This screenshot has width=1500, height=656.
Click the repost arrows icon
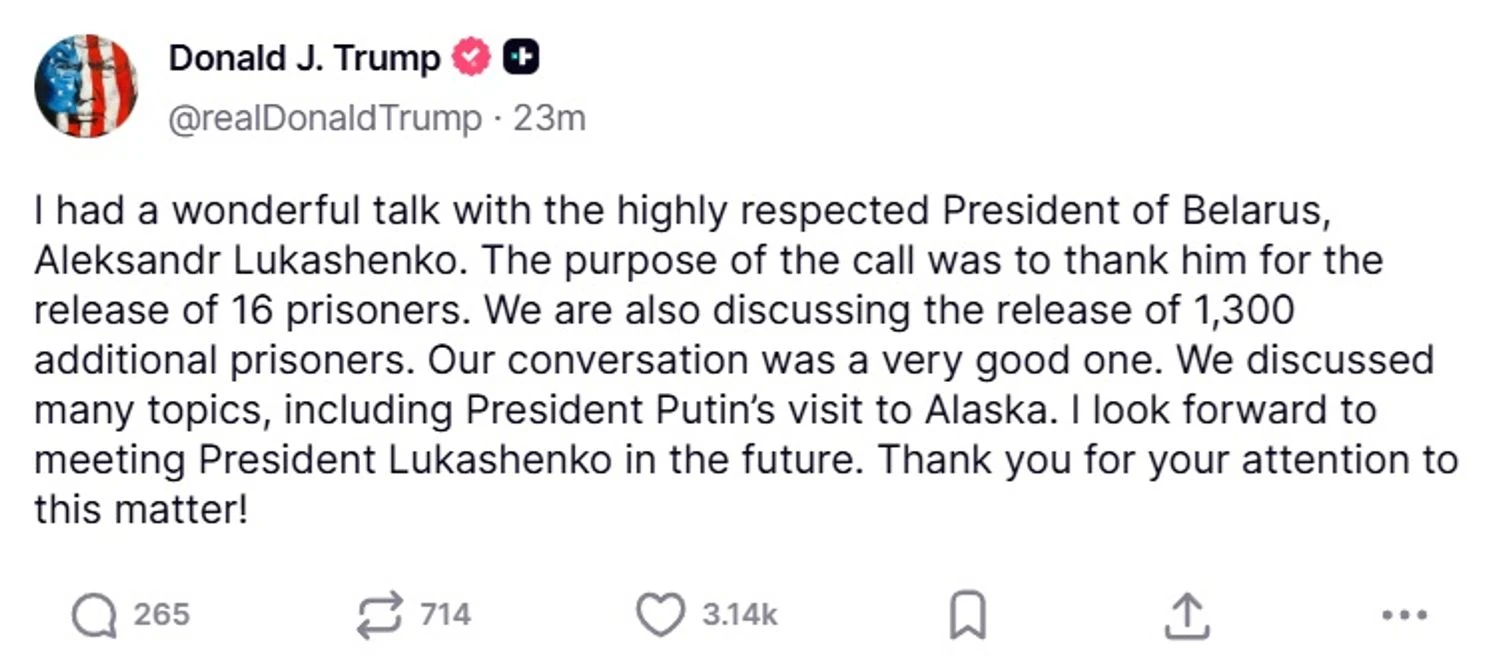380,614
